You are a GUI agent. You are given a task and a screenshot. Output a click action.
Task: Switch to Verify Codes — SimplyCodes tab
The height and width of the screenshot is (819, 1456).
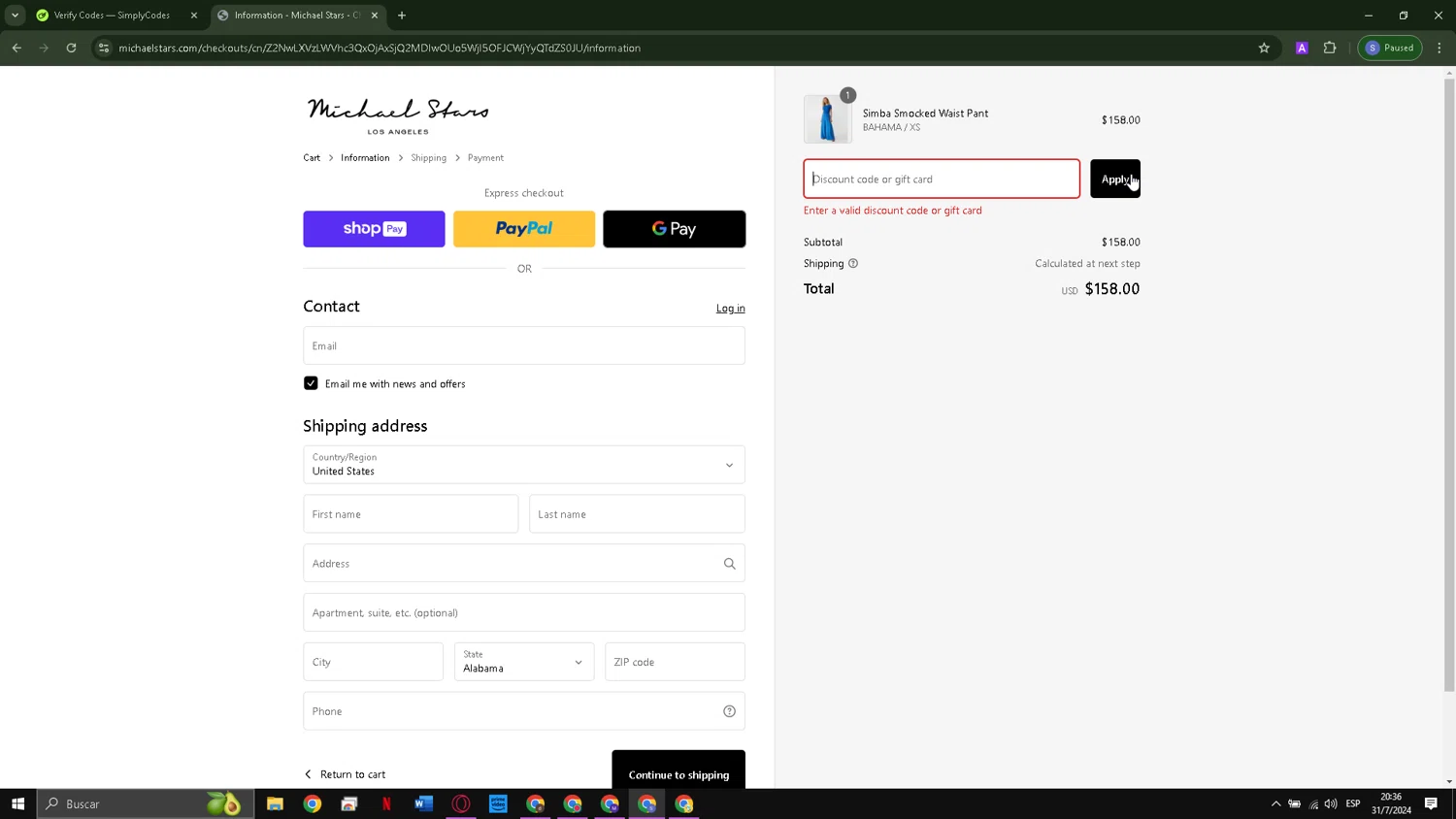pos(112,16)
